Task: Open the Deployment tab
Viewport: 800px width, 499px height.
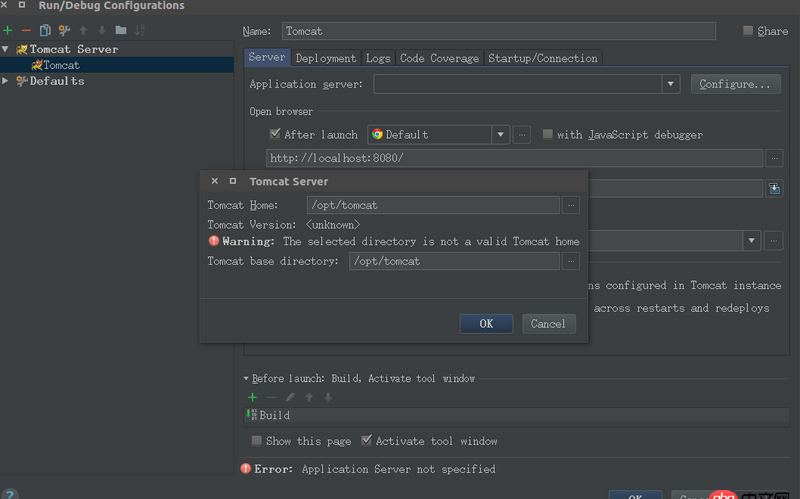Action: (x=326, y=58)
